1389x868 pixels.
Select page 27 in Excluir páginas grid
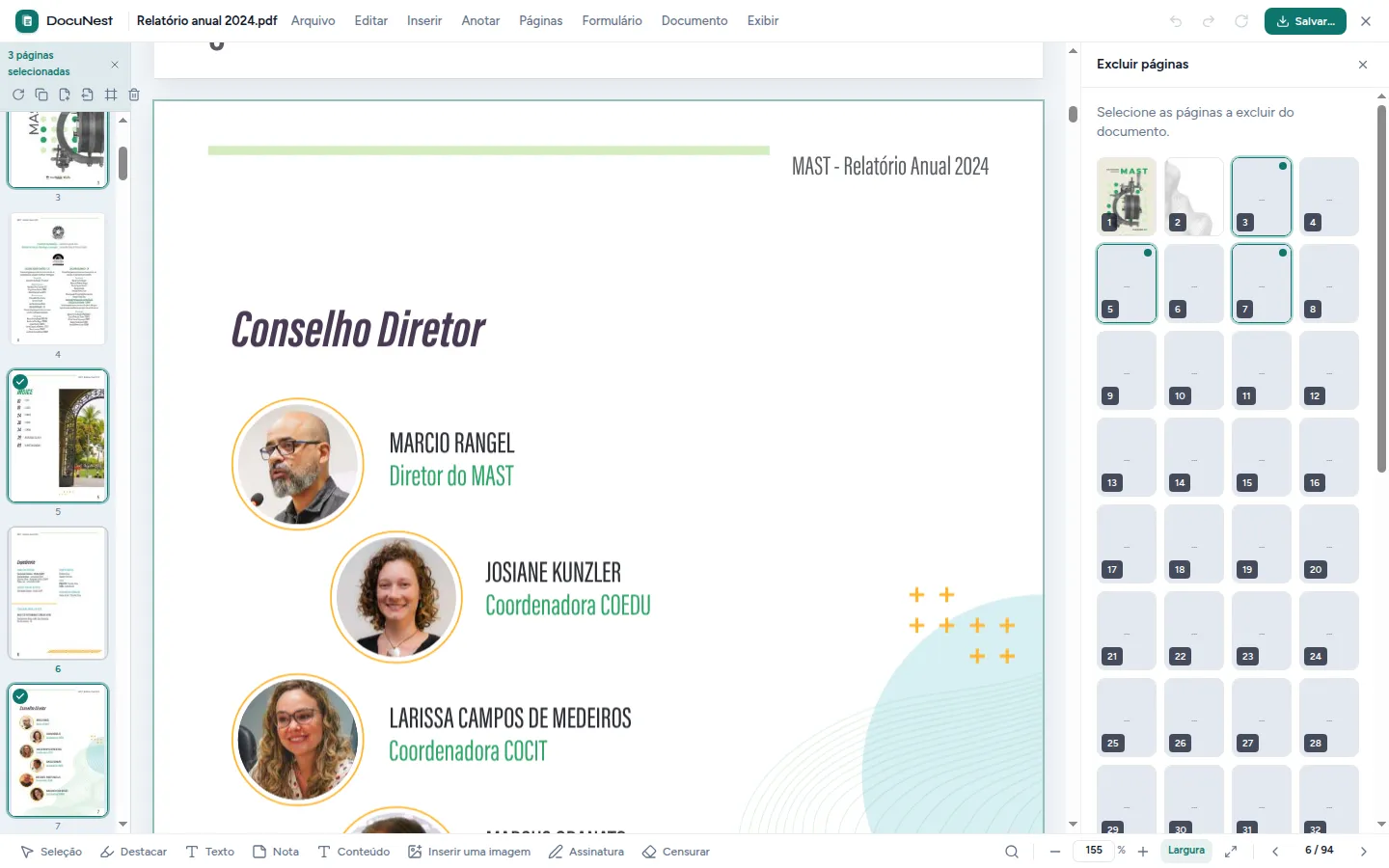click(x=1262, y=718)
